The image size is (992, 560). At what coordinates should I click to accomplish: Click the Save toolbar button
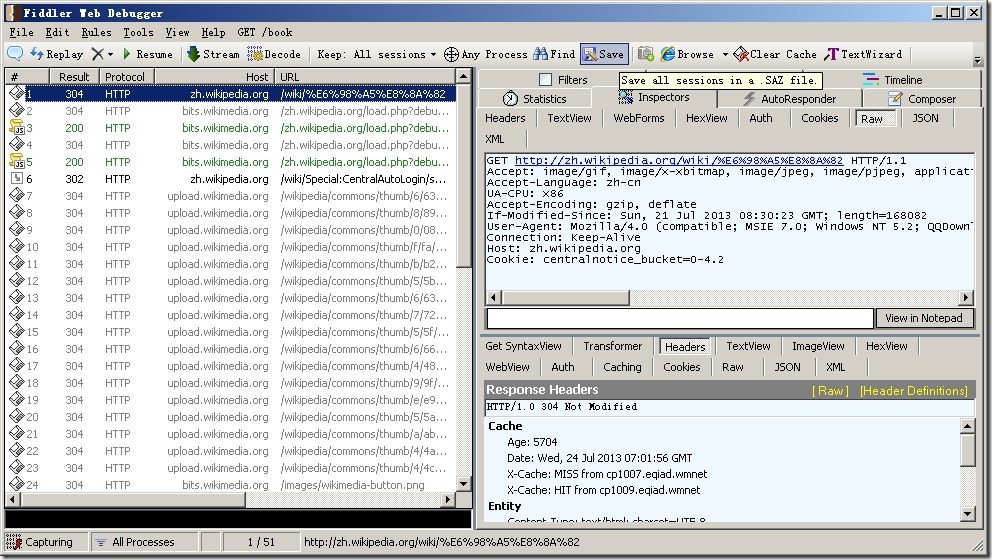(604, 54)
